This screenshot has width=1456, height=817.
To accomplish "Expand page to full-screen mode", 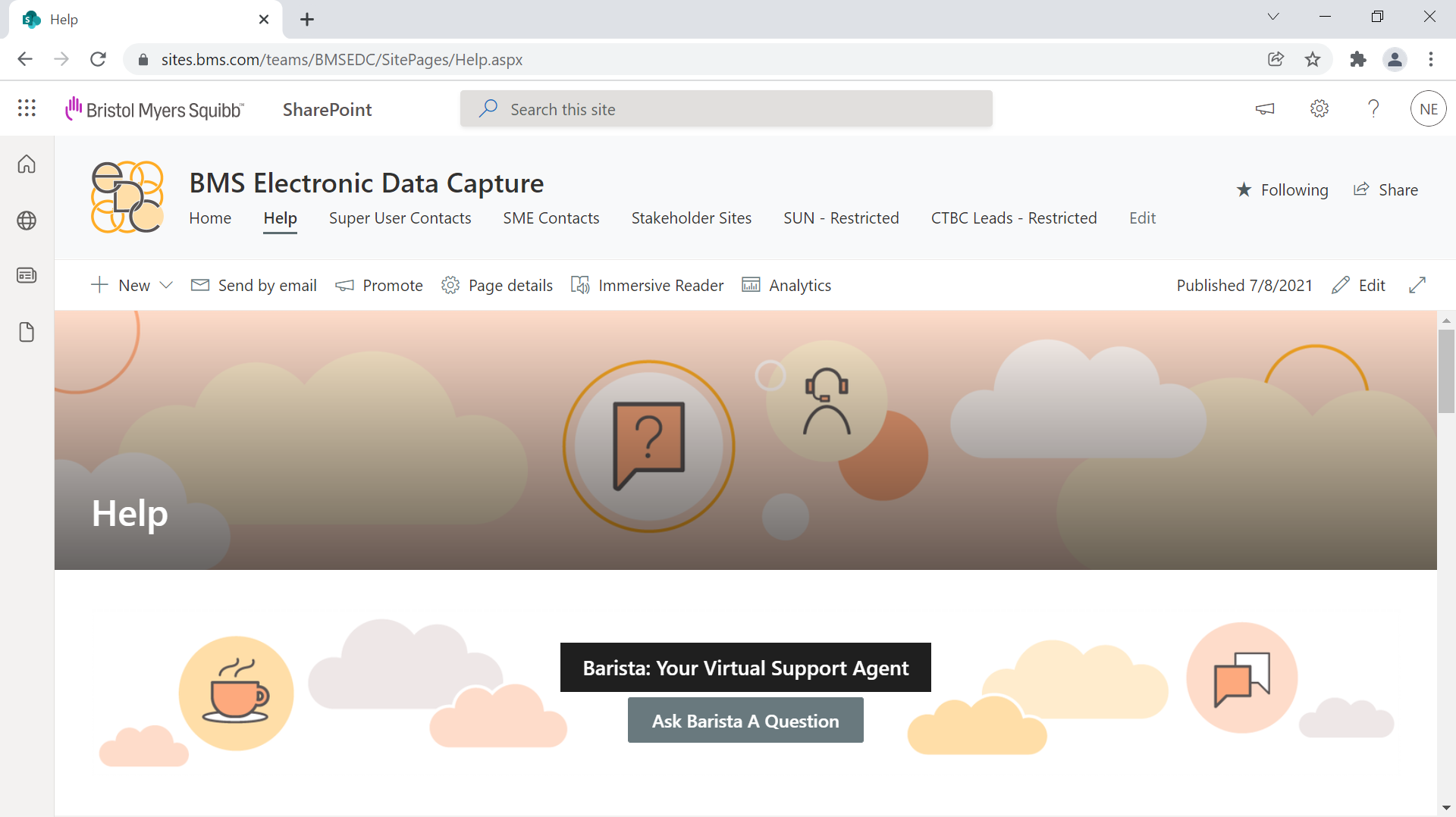I will tap(1417, 285).
